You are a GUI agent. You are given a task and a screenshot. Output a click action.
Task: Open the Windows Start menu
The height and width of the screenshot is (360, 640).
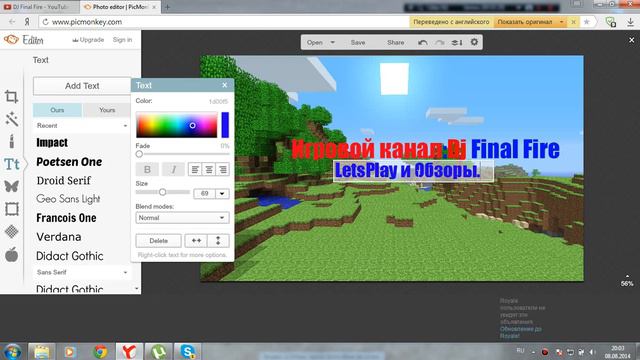pyautogui.click(x=12, y=351)
